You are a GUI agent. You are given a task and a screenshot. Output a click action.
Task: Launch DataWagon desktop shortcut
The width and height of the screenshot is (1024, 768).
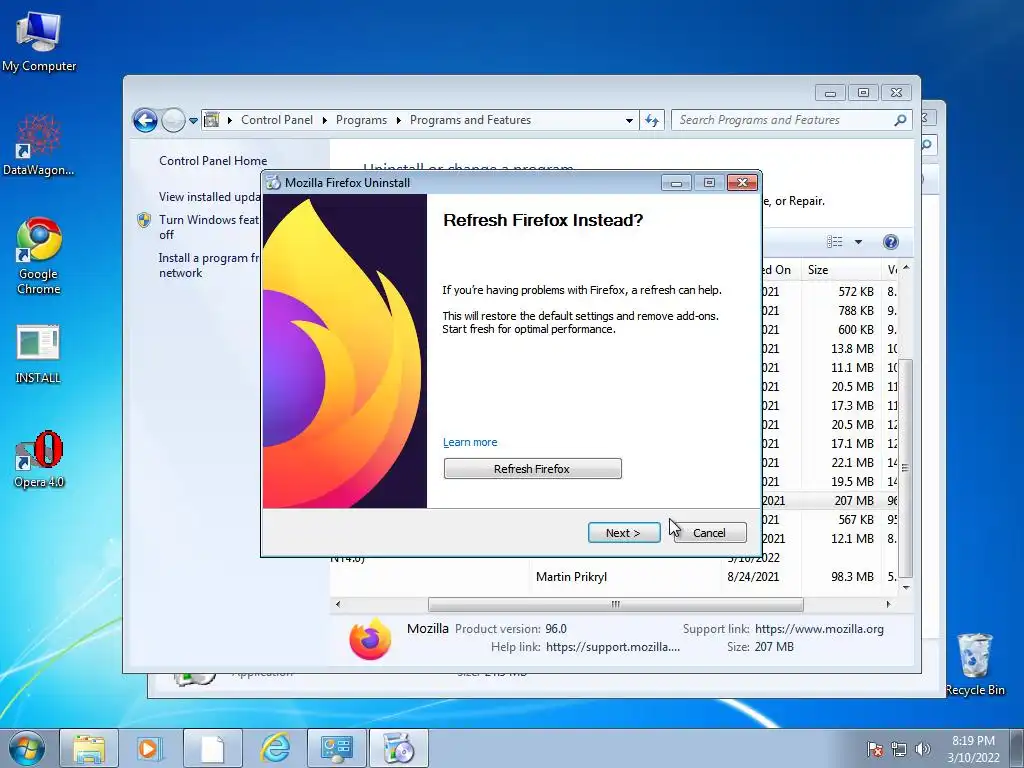(x=38, y=144)
